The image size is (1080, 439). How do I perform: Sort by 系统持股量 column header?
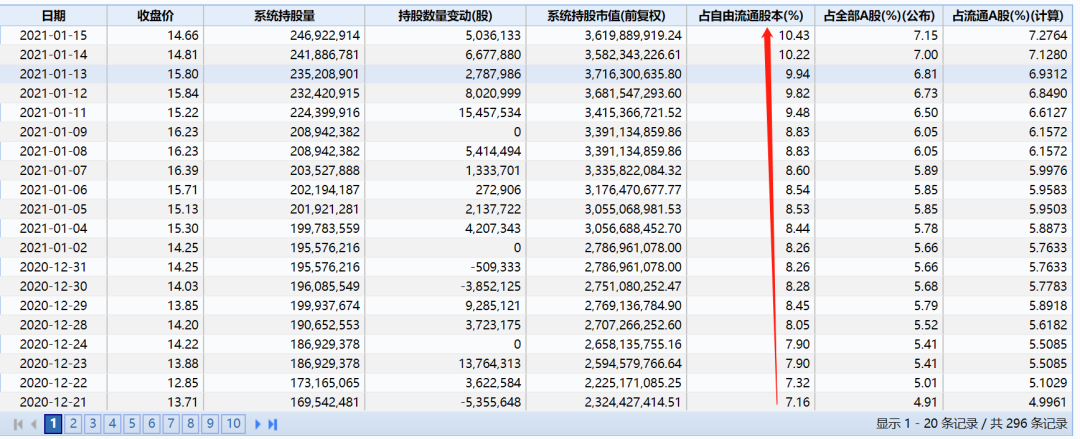coord(284,15)
